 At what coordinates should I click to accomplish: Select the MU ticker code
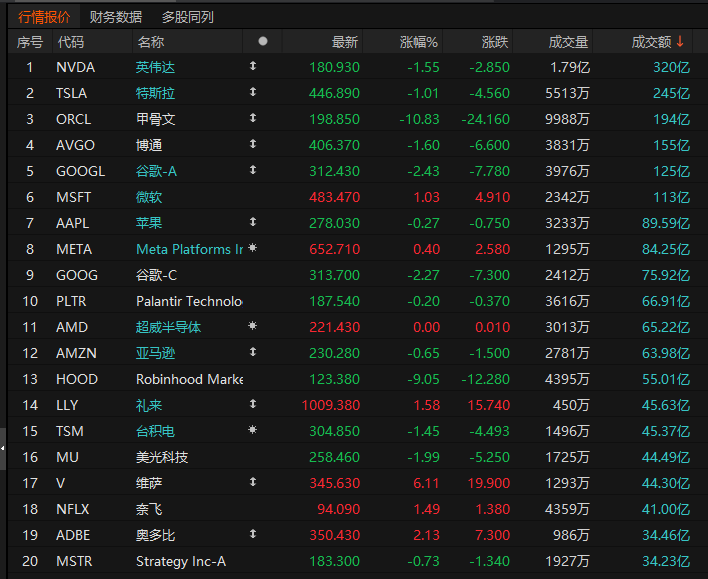coord(67,458)
